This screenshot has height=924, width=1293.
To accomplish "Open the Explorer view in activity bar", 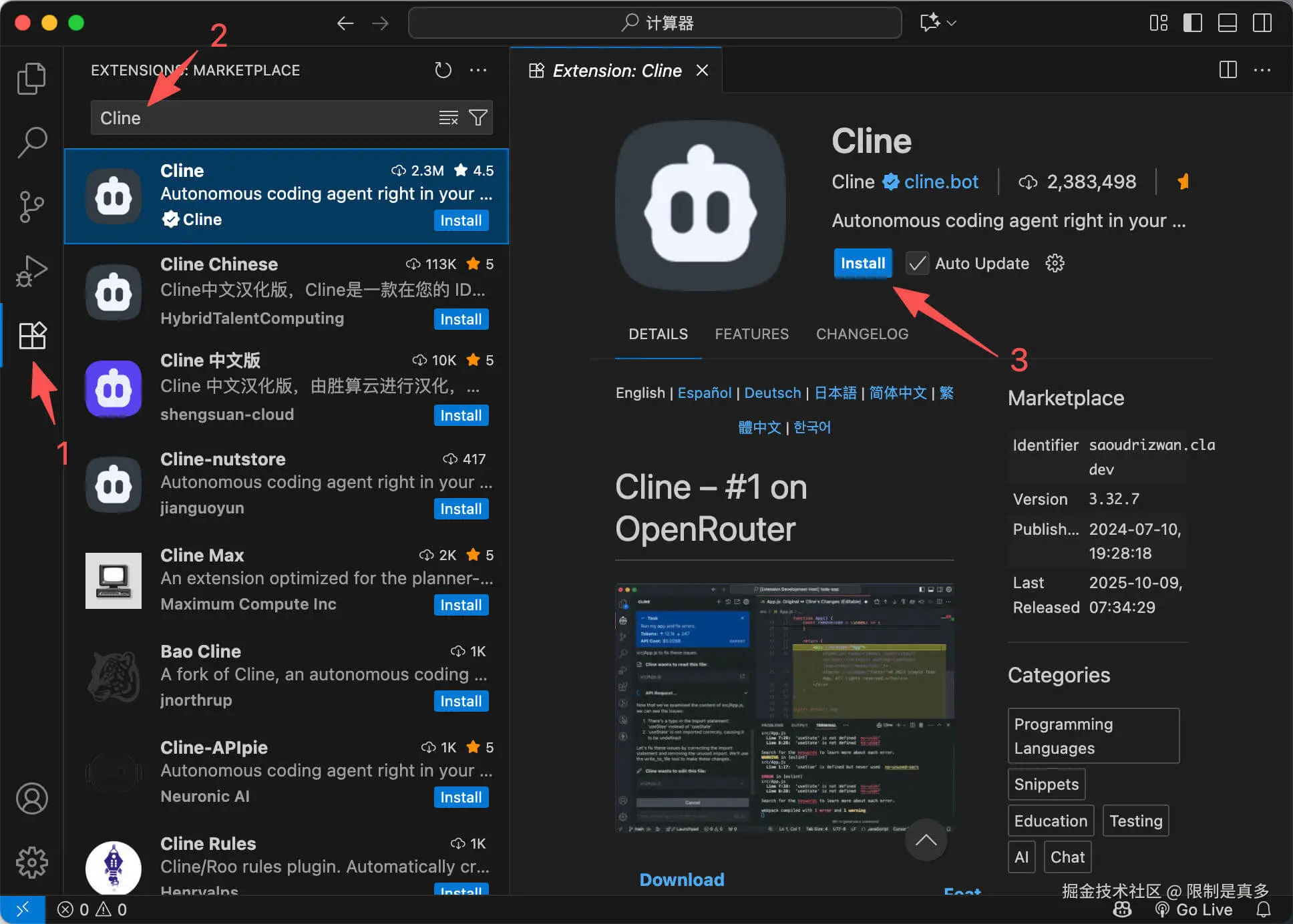I will pos(31,78).
